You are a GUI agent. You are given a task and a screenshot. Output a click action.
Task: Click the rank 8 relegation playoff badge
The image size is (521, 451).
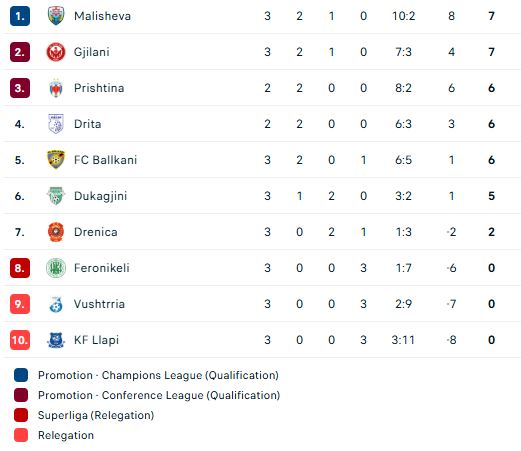click(20, 268)
